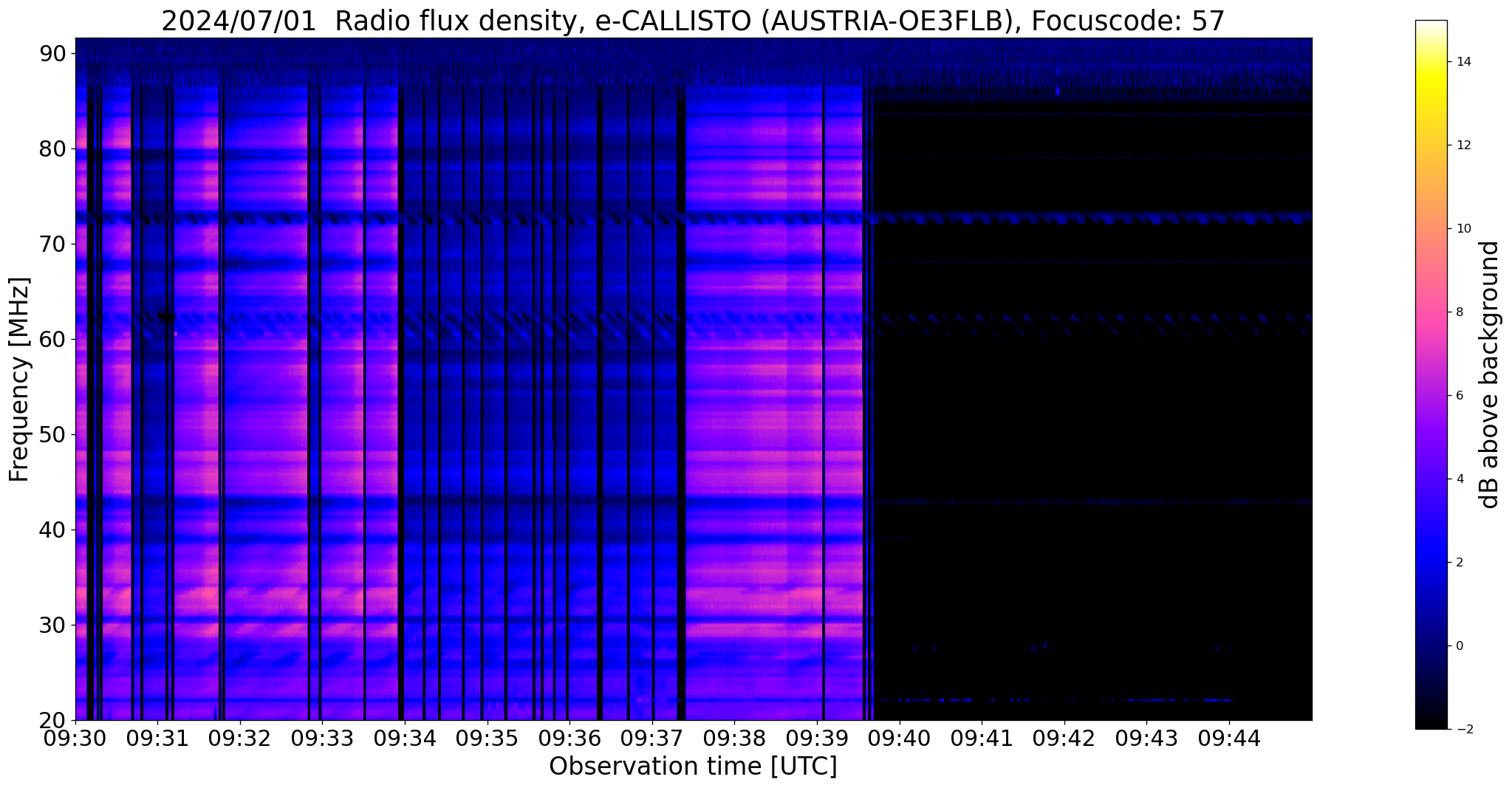Click the 30 MHz frequency tick label
This screenshot has height=788, width=1512.
54,626
